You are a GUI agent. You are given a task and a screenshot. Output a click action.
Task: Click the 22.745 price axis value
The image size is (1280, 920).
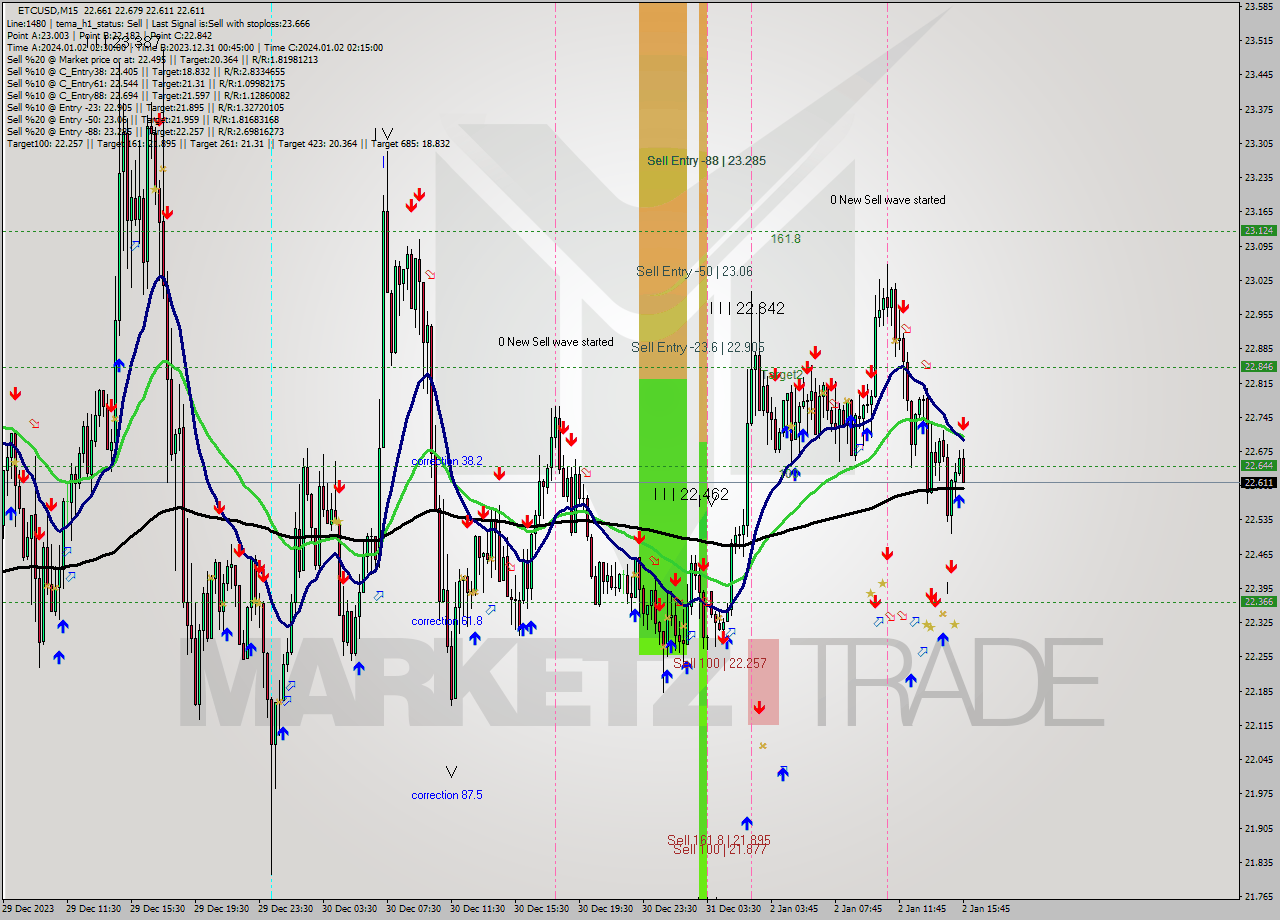(x=1258, y=417)
